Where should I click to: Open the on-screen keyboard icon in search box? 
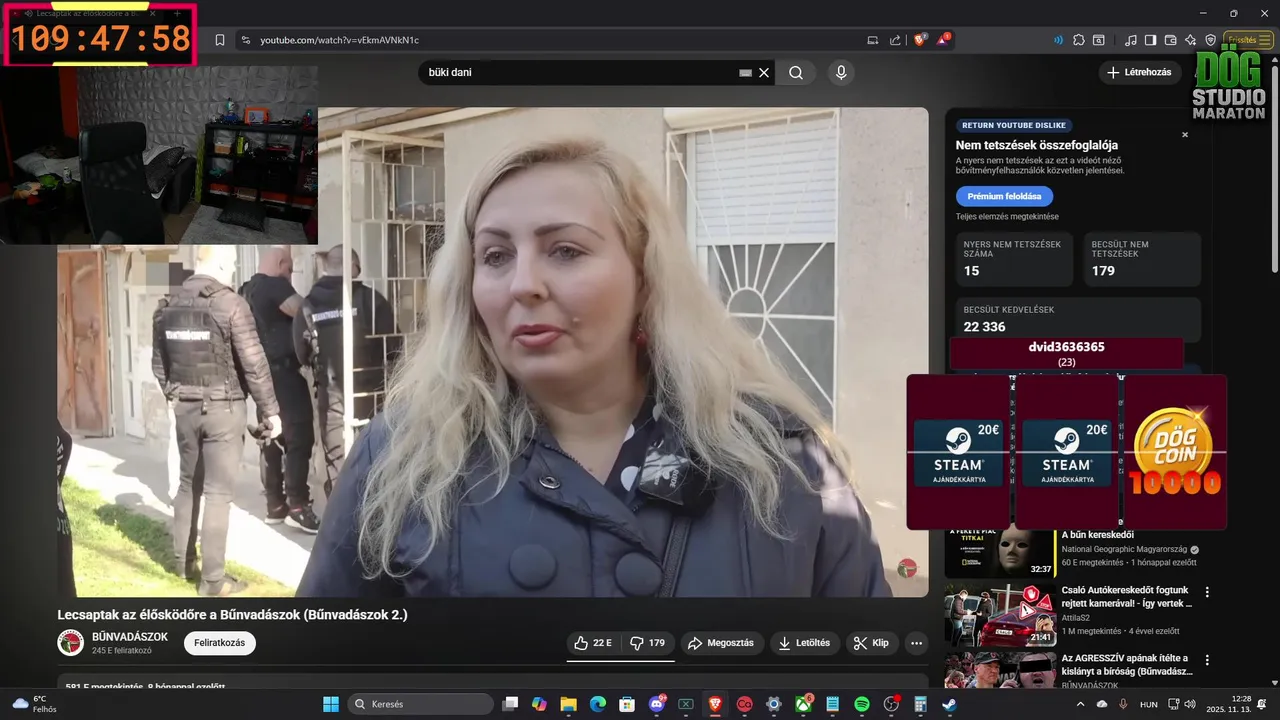(x=745, y=72)
